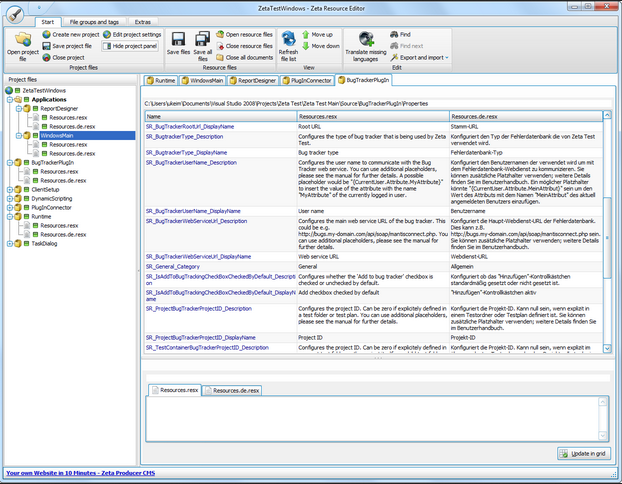Move up green arrow
This screenshot has width=622, height=484.
point(305,35)
